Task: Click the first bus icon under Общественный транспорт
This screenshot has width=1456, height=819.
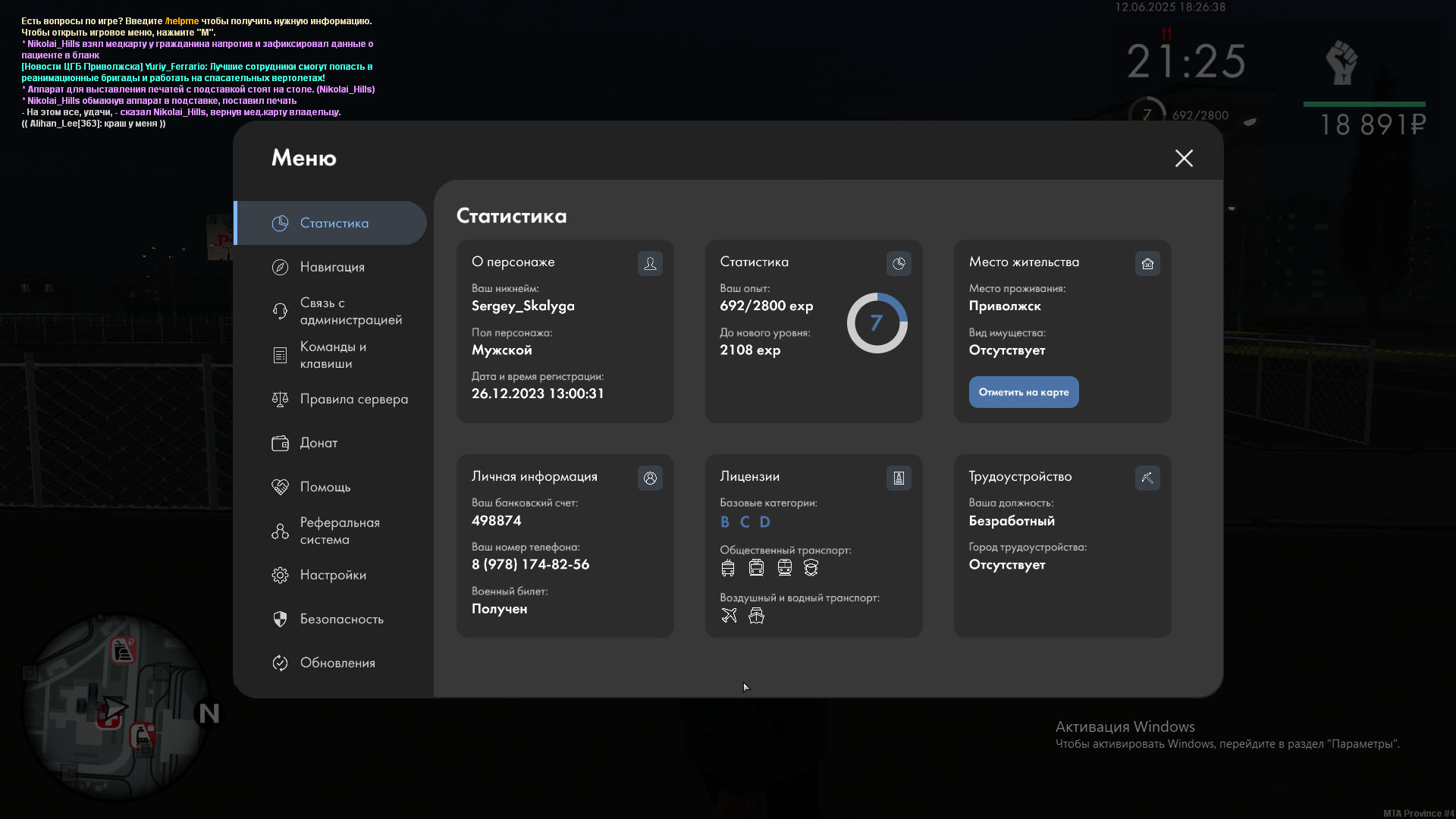Action: tap(728, 568)
